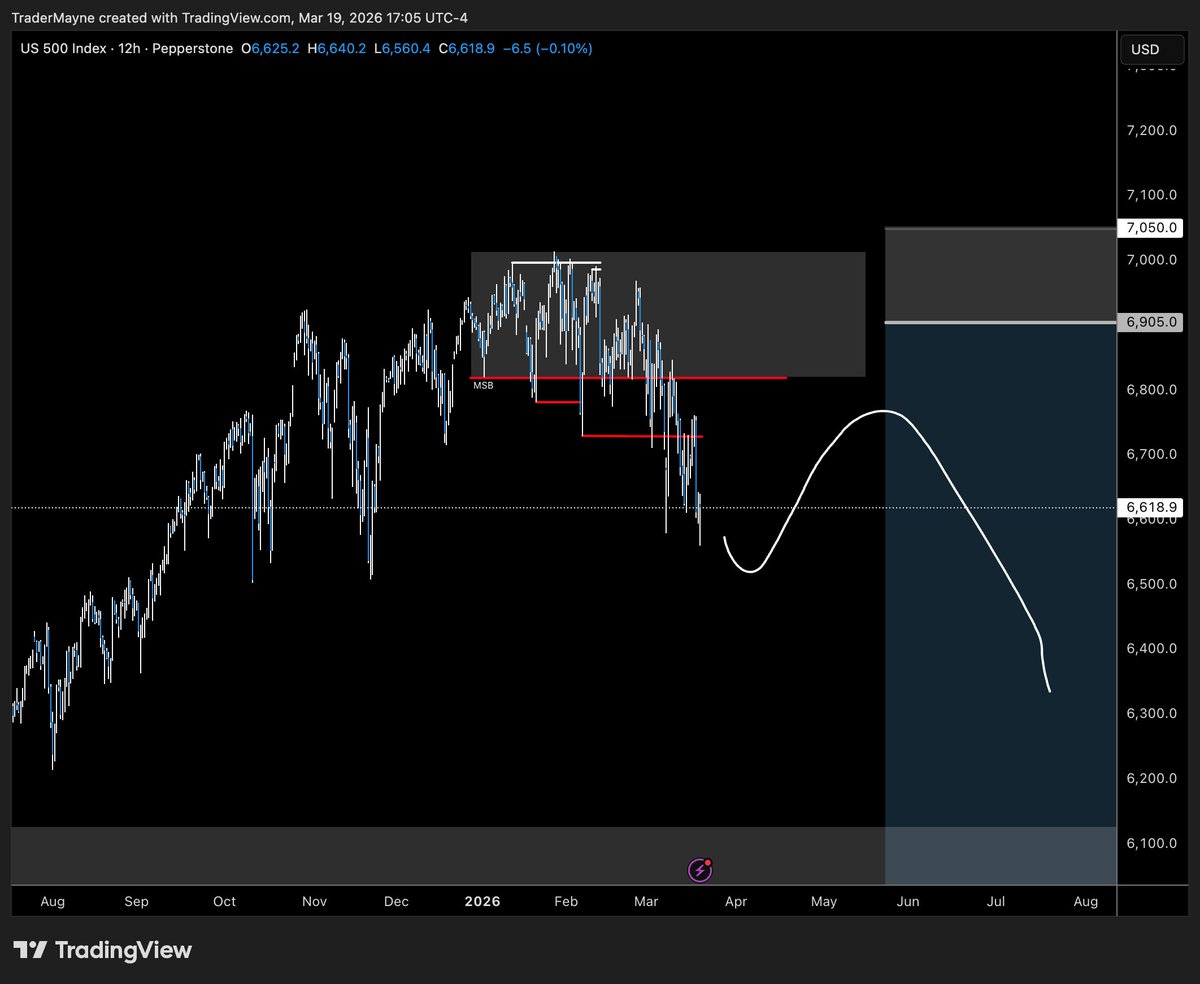This screenshot has width=1200, height=984.
Task: Click the open value O6,625.2
Action: tap(268, 48)
